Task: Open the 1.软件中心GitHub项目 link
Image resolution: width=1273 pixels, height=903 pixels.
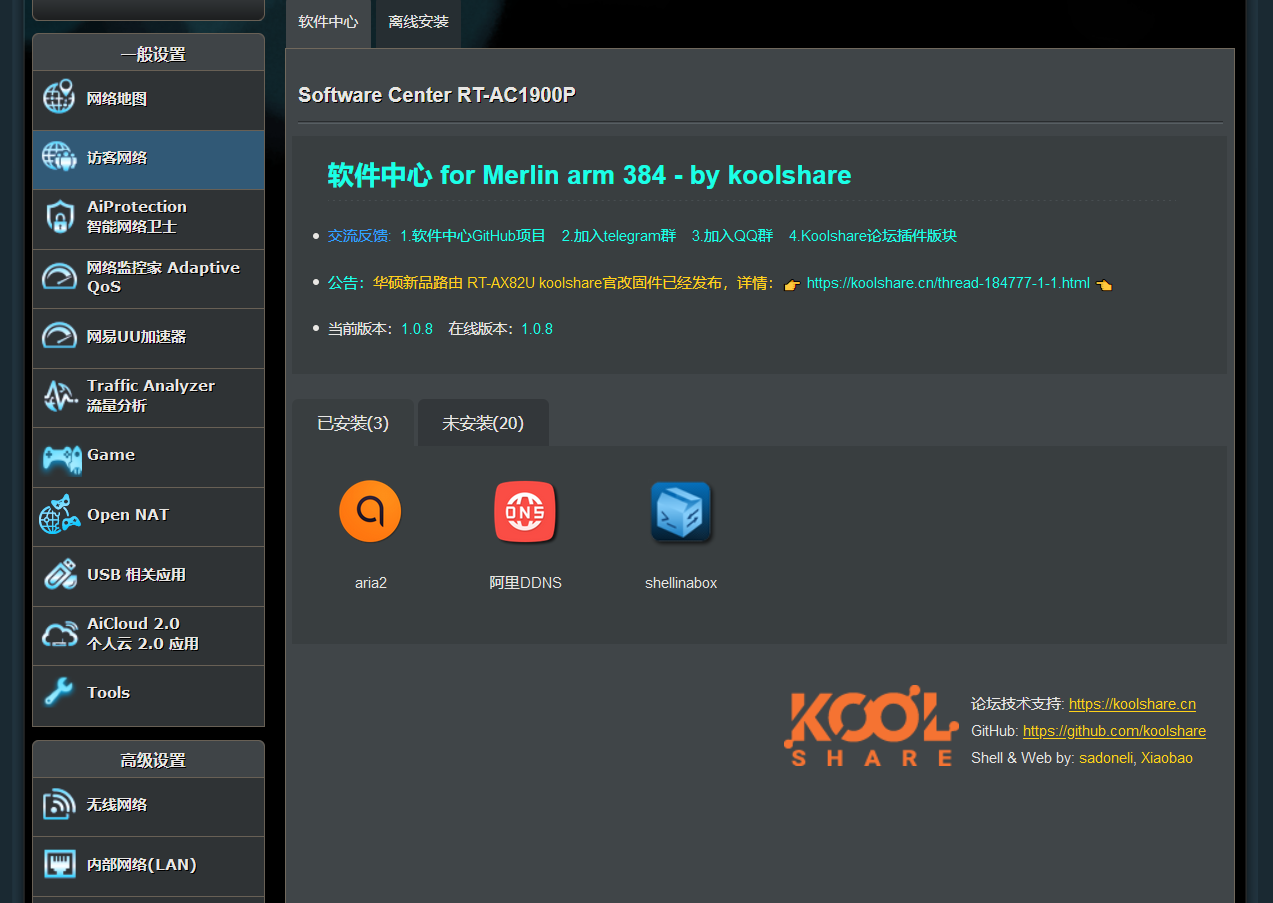Action: pos(473,236)
